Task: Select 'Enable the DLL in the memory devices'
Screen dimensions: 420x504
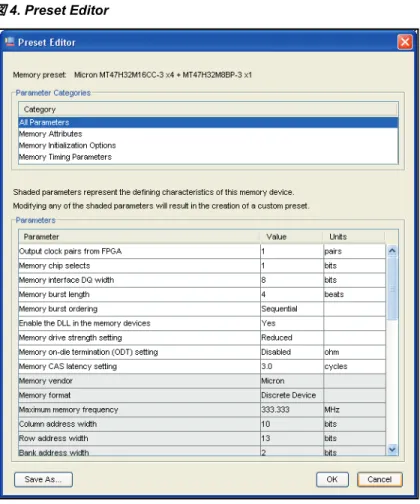Action: [139, 323]
